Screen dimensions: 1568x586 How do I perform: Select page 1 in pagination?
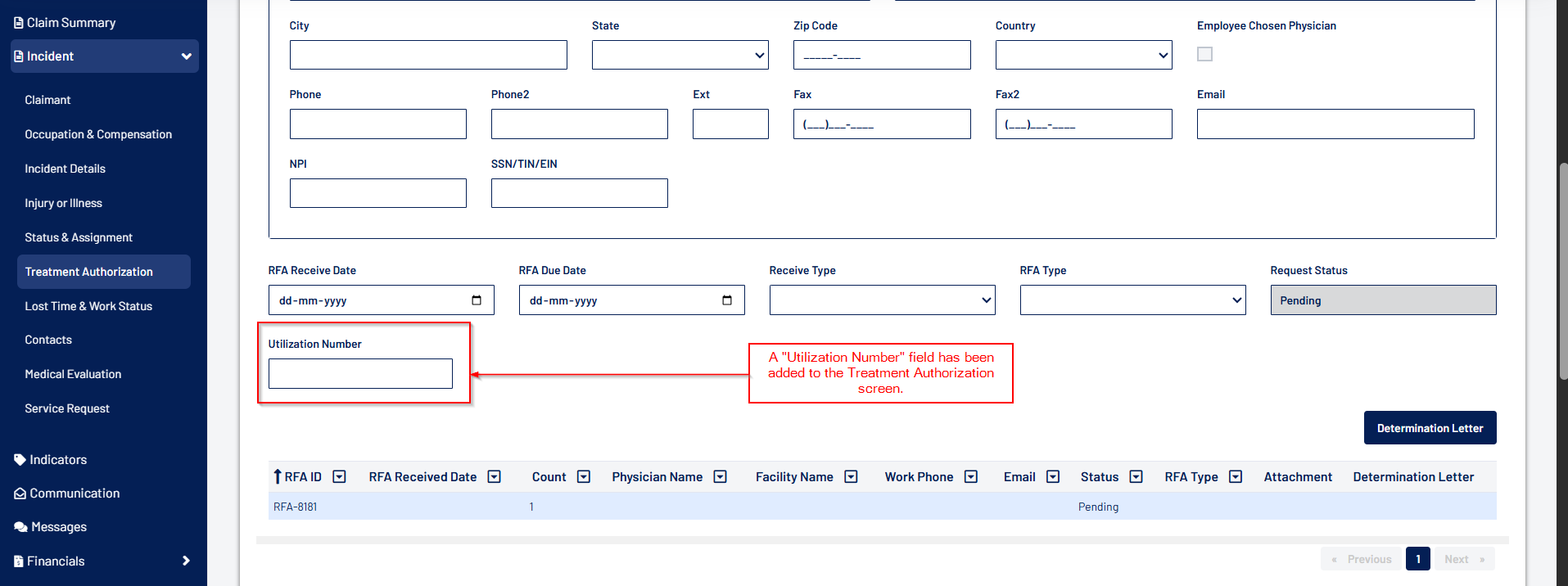(x=1417, y=559)
